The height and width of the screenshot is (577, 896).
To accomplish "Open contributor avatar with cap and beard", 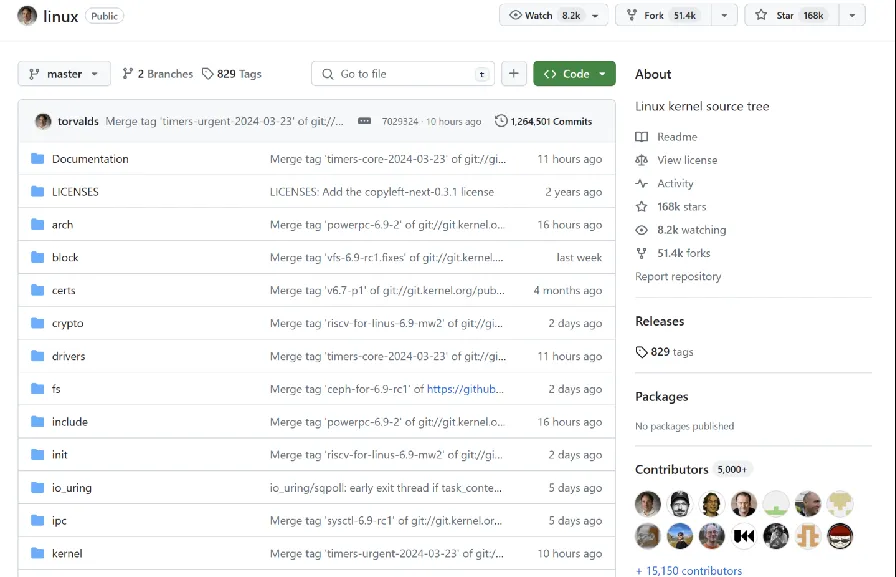I will click(680, 504).
